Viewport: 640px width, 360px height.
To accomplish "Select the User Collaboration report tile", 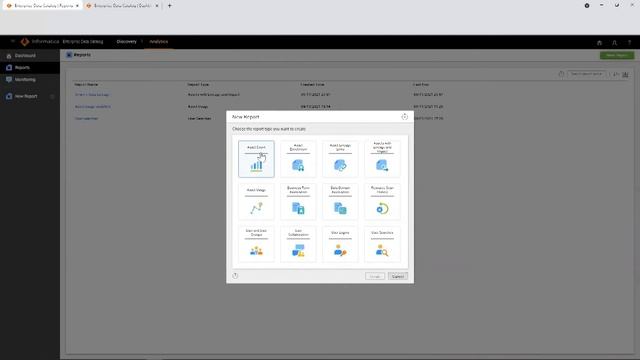I will click(298, 244).
